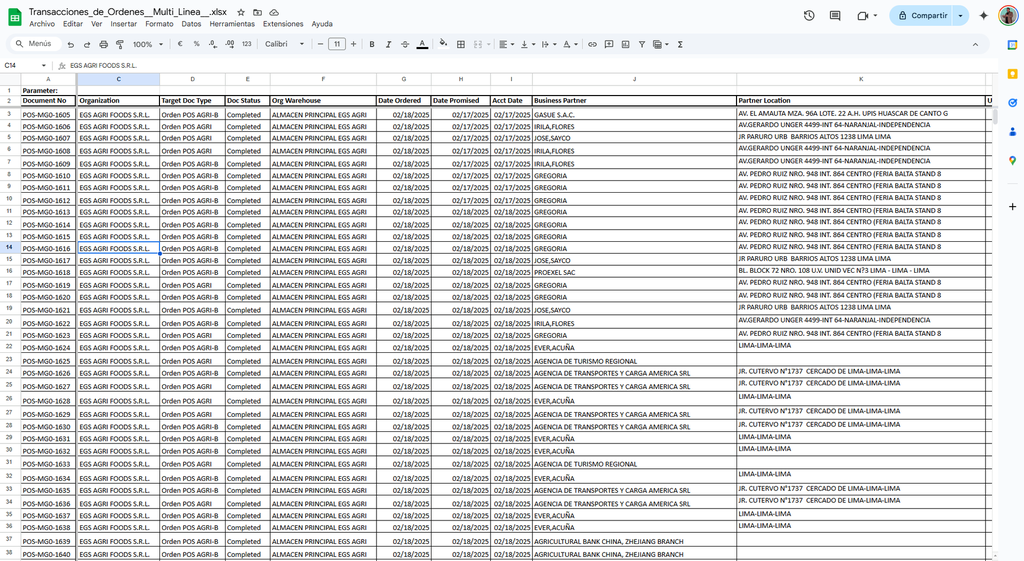Select the cell PROEXEL SAC
This screenshot has width=1024, height=561.
point(634,272)
